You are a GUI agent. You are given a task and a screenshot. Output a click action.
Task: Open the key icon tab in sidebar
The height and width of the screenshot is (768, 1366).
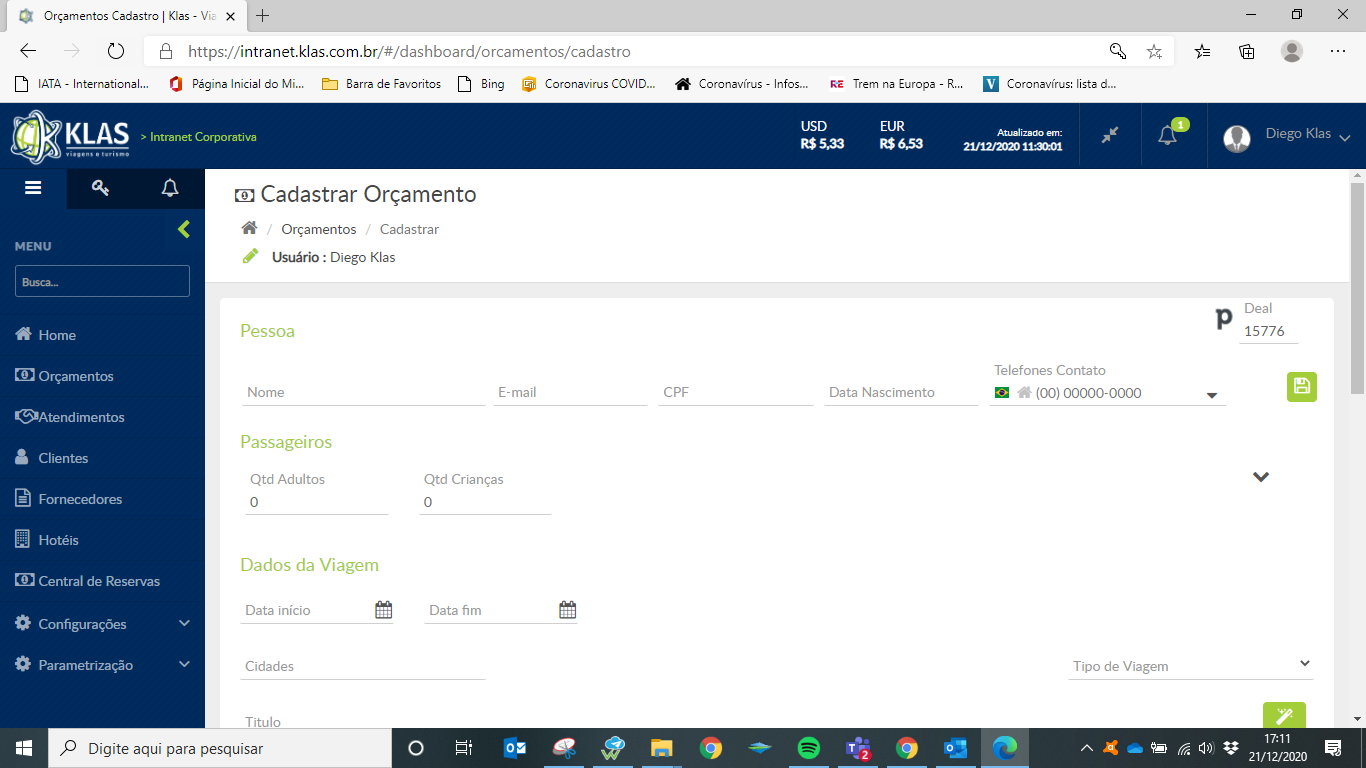[100, 187]
